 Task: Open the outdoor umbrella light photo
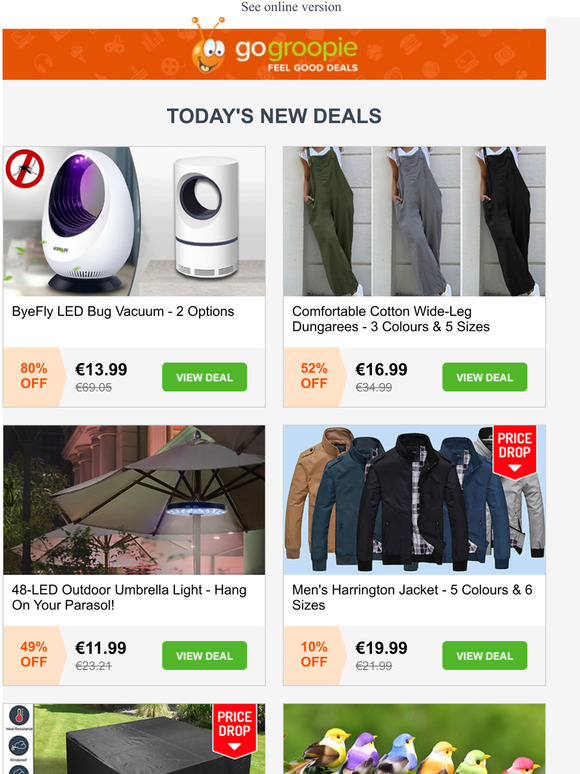pyautogui.click(x=134, y=500)
